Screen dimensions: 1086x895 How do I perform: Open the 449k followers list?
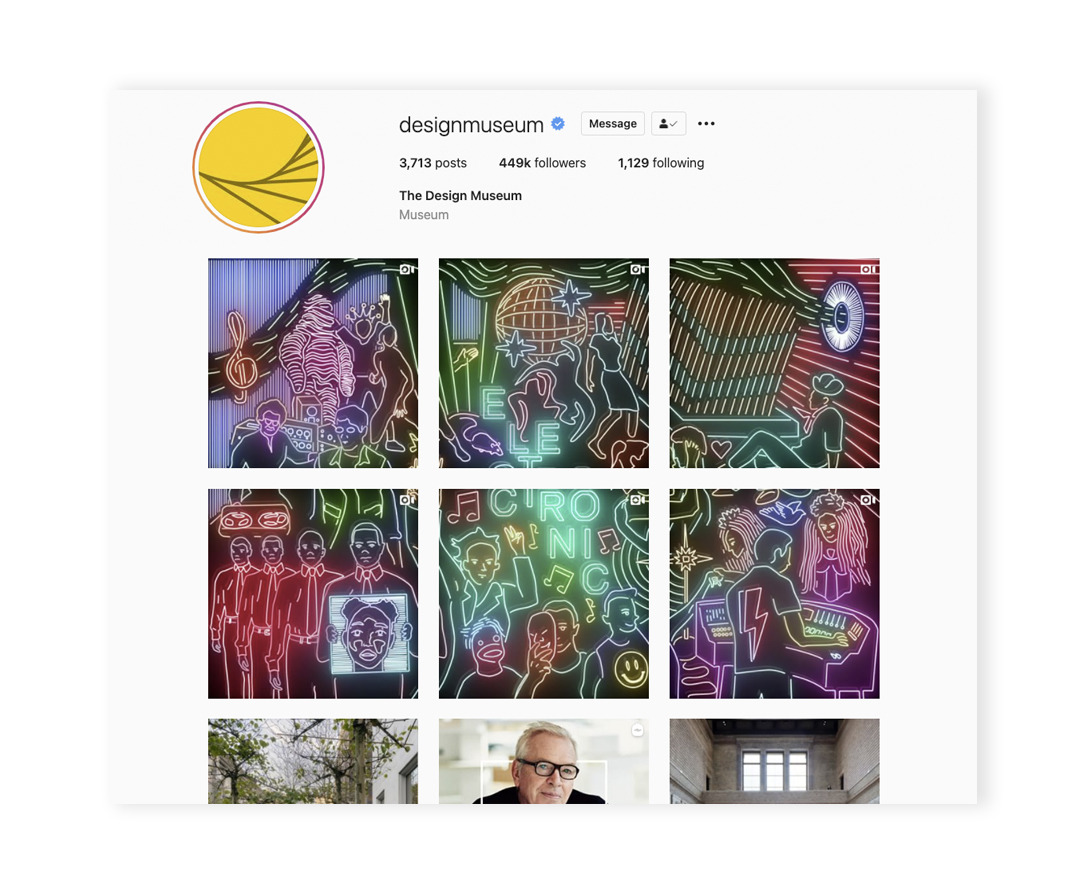pos(542,163)
